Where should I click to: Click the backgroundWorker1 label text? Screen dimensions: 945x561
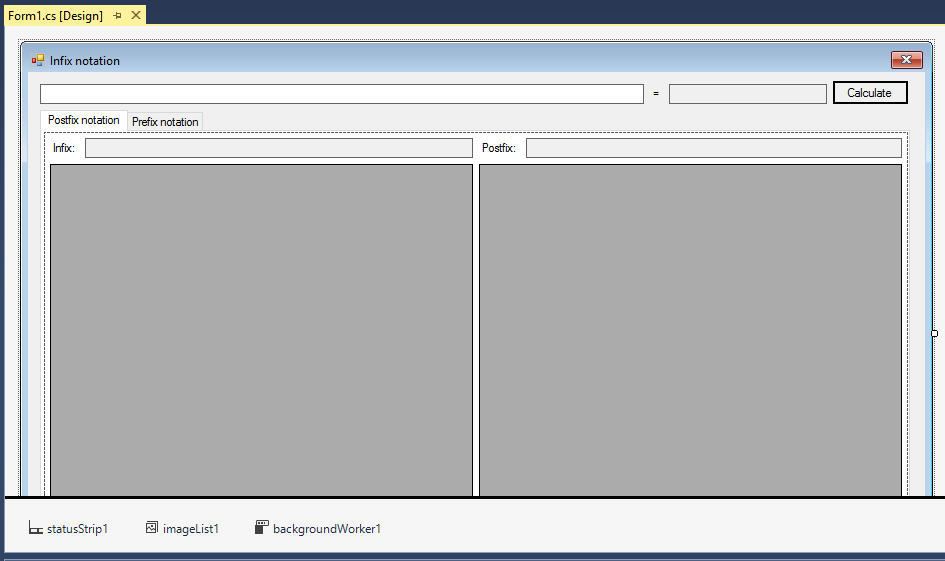coord(327,528)
